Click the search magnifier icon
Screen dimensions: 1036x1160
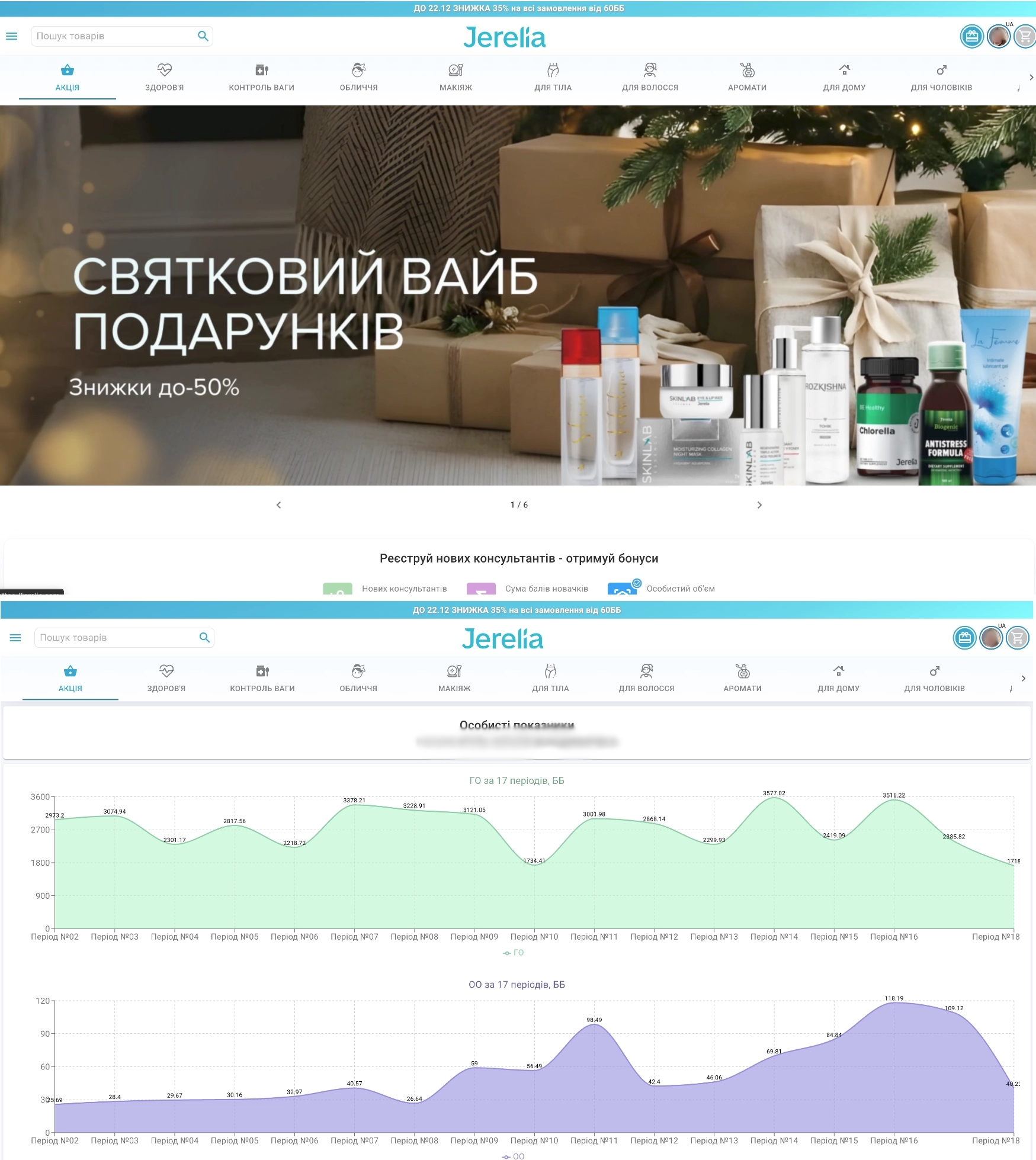pos(203,36)
